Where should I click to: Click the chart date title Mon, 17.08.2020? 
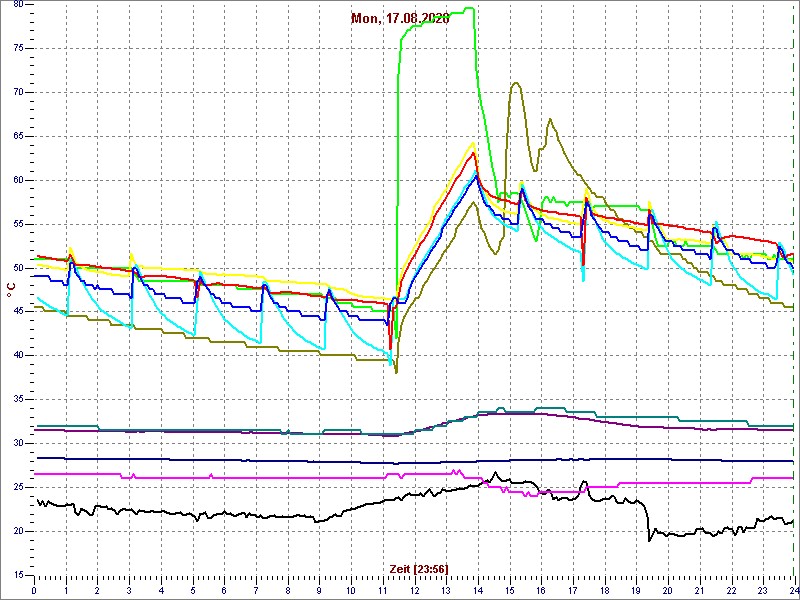[x=400, y=19]
